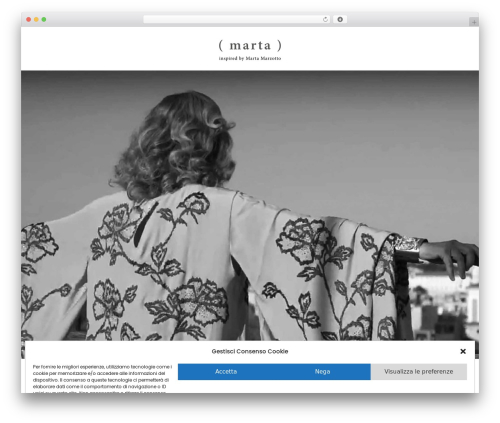This screenshot has height=423, width=500.
Task: Click the yellow minimize window button
Action: point(36,20)
